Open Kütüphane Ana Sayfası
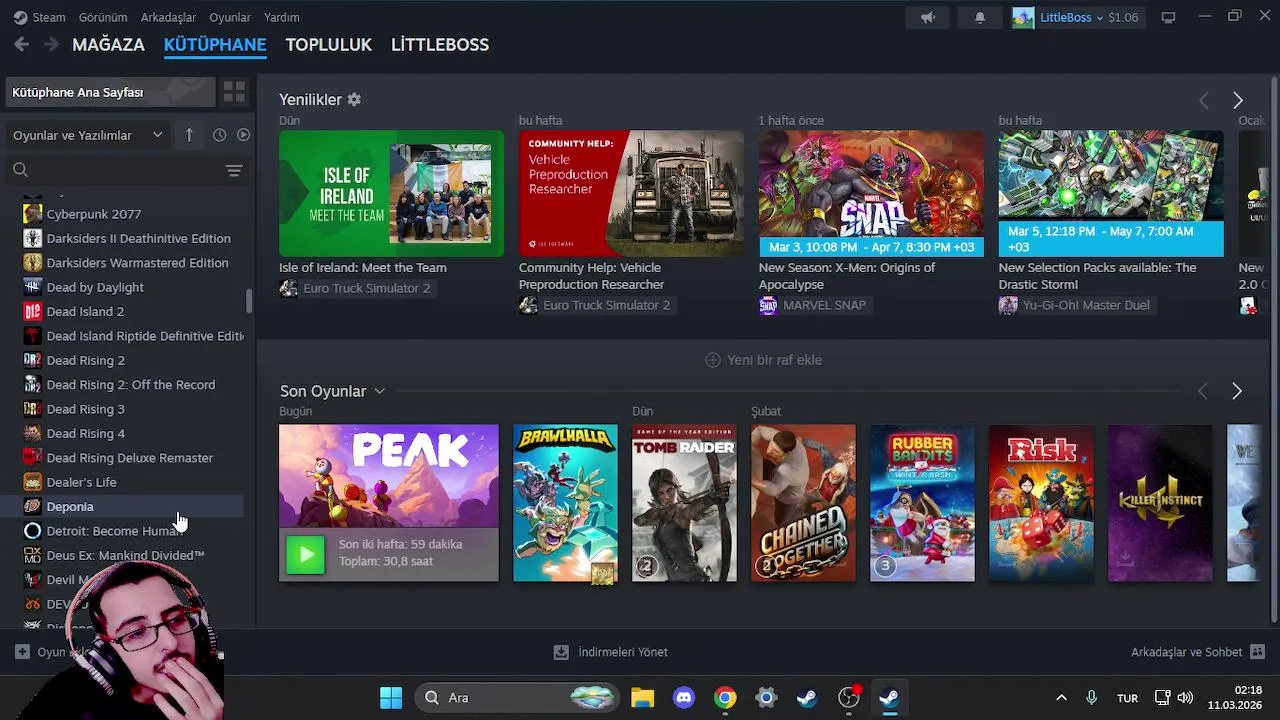This screenshot has height=720, width=1280. (x=108, y=92)
